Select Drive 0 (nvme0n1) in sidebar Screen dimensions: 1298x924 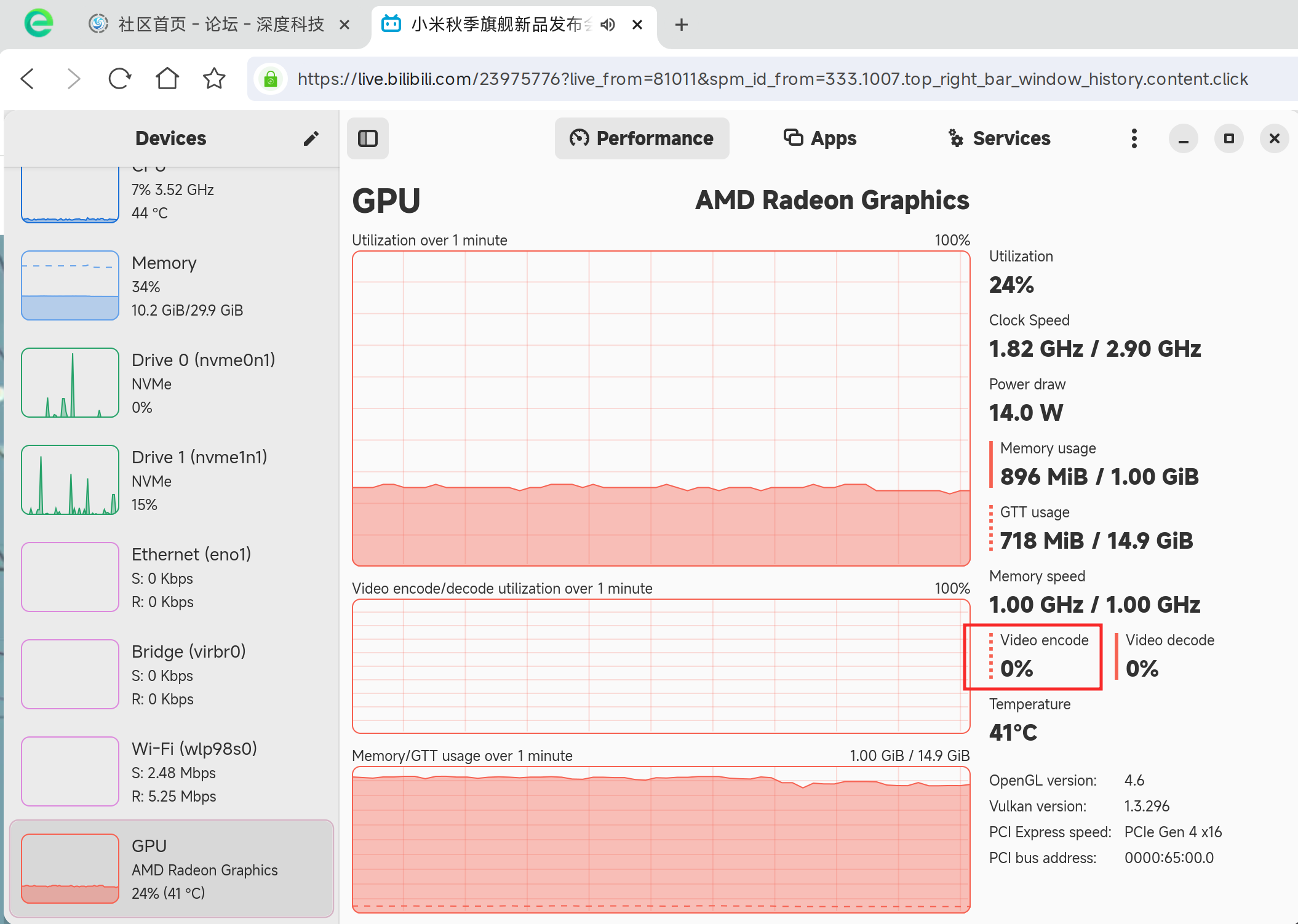pos(172,383)
